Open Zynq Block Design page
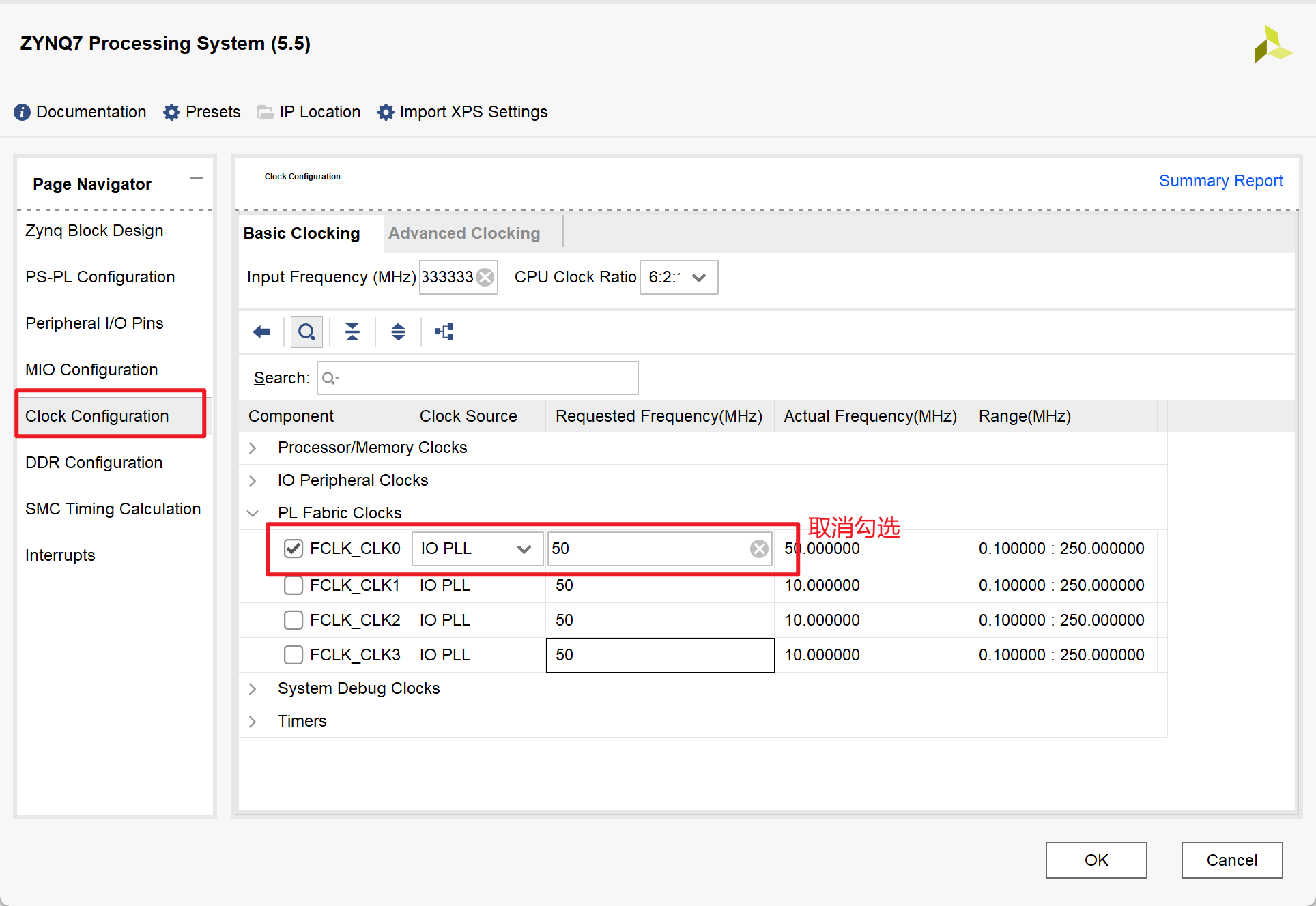Viewport: 1316px width, 906px height. click(x=94, y=231)
